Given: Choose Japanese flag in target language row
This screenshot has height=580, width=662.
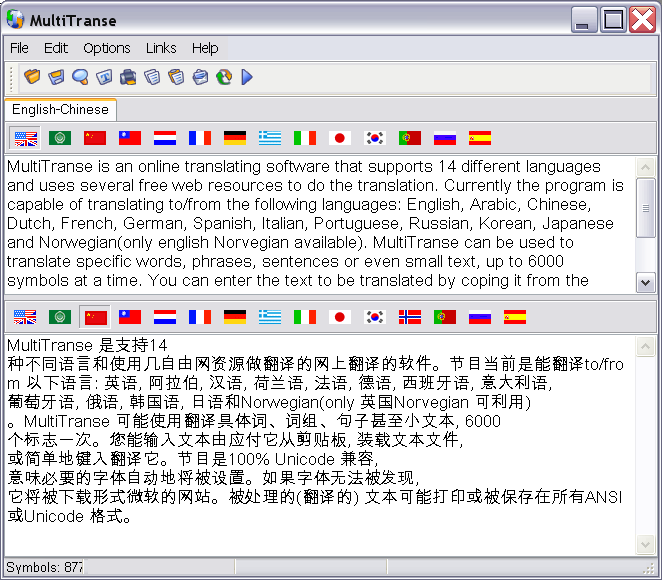Looking at the screenshot, I should [x=340, y=317].
